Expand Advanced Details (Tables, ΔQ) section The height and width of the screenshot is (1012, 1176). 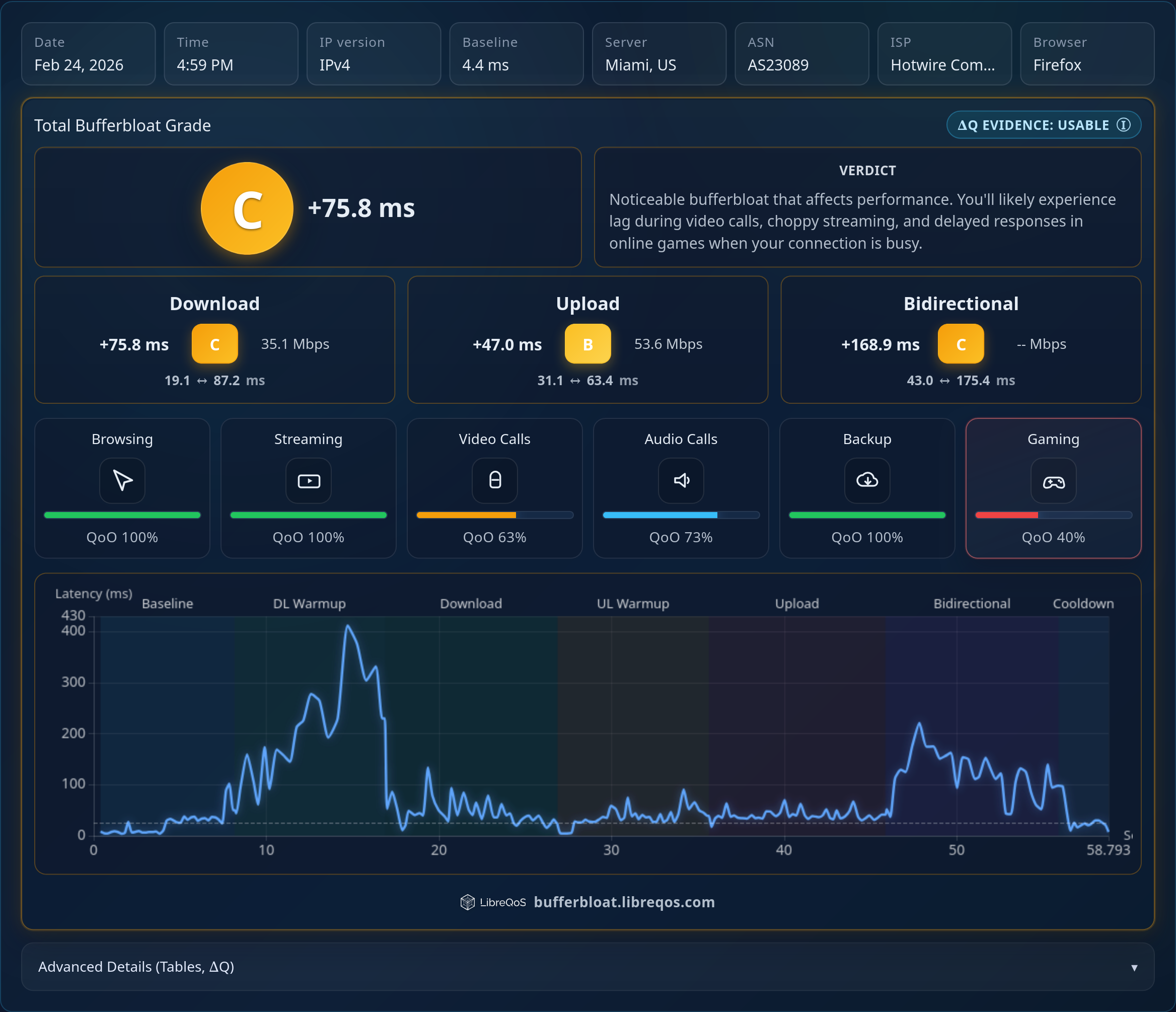(136, 967)
